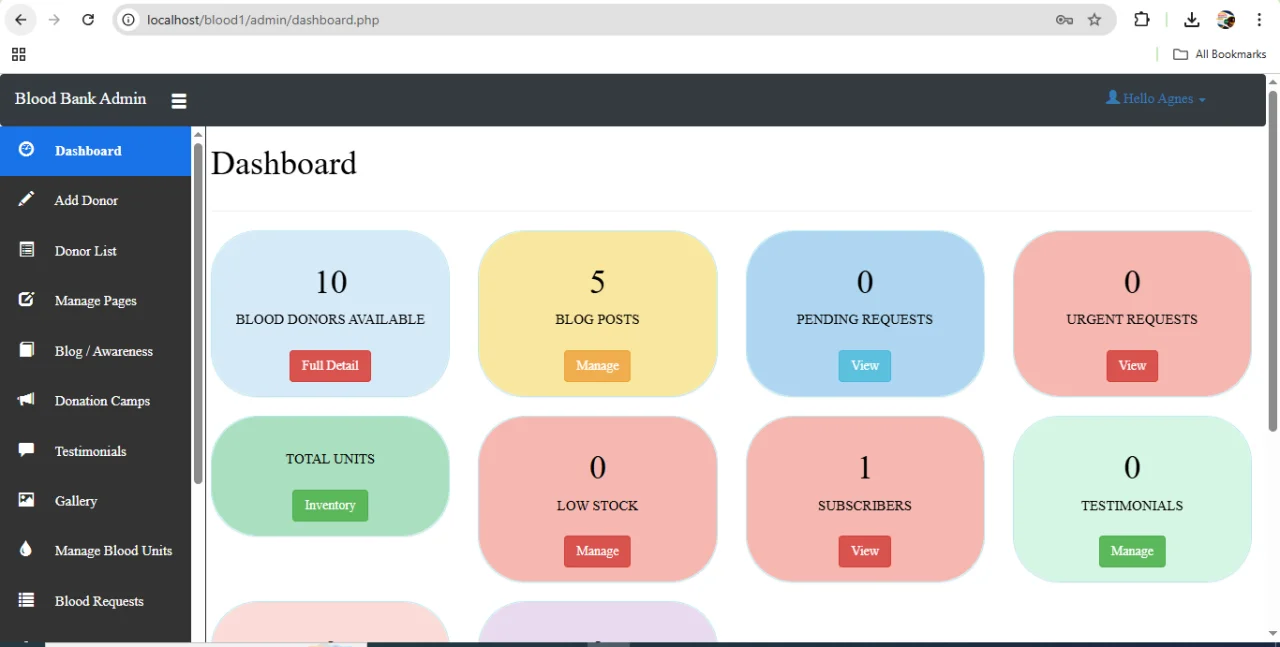Click the TOTAL UNITS label
This screenshot has width=1280, height=647.
[x=330, y=459]
